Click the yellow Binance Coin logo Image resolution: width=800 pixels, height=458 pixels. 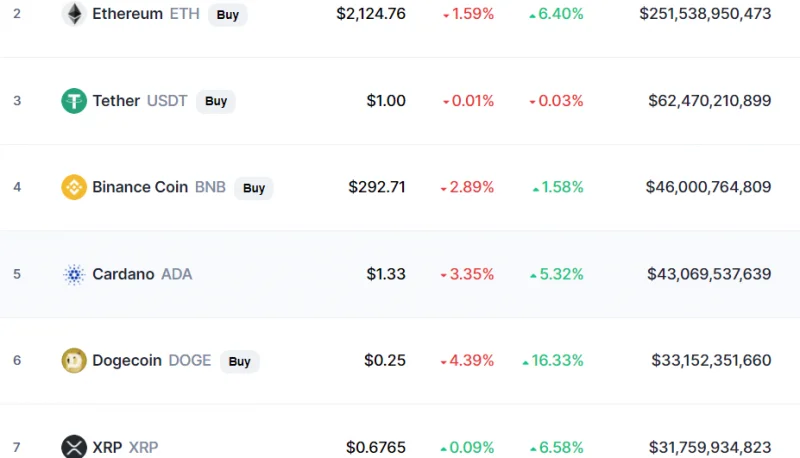74,187
